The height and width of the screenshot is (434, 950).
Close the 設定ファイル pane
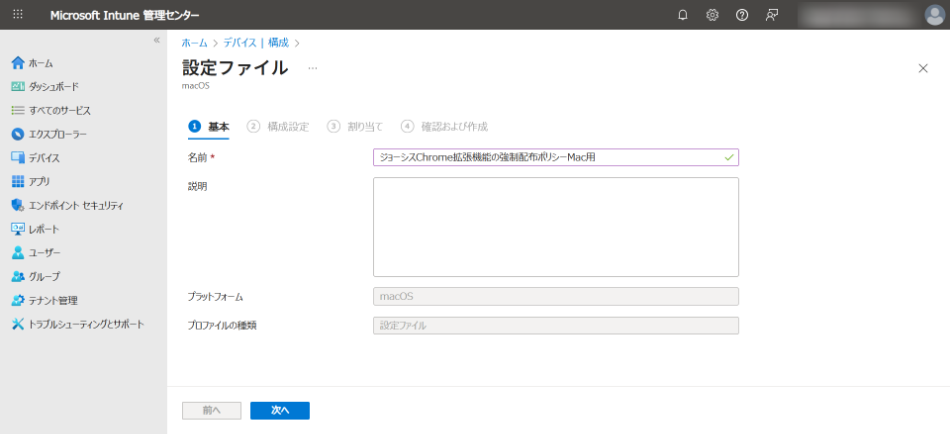(923, 68)
